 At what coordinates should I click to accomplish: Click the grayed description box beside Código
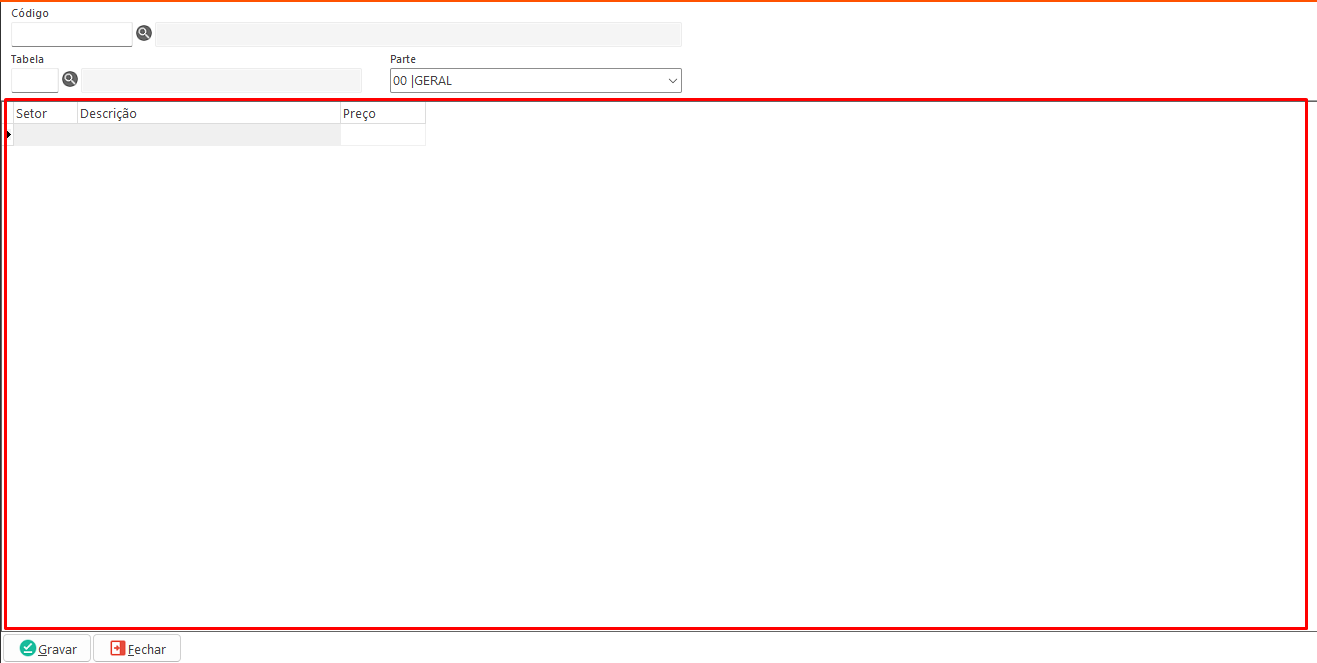pos(418,35)
